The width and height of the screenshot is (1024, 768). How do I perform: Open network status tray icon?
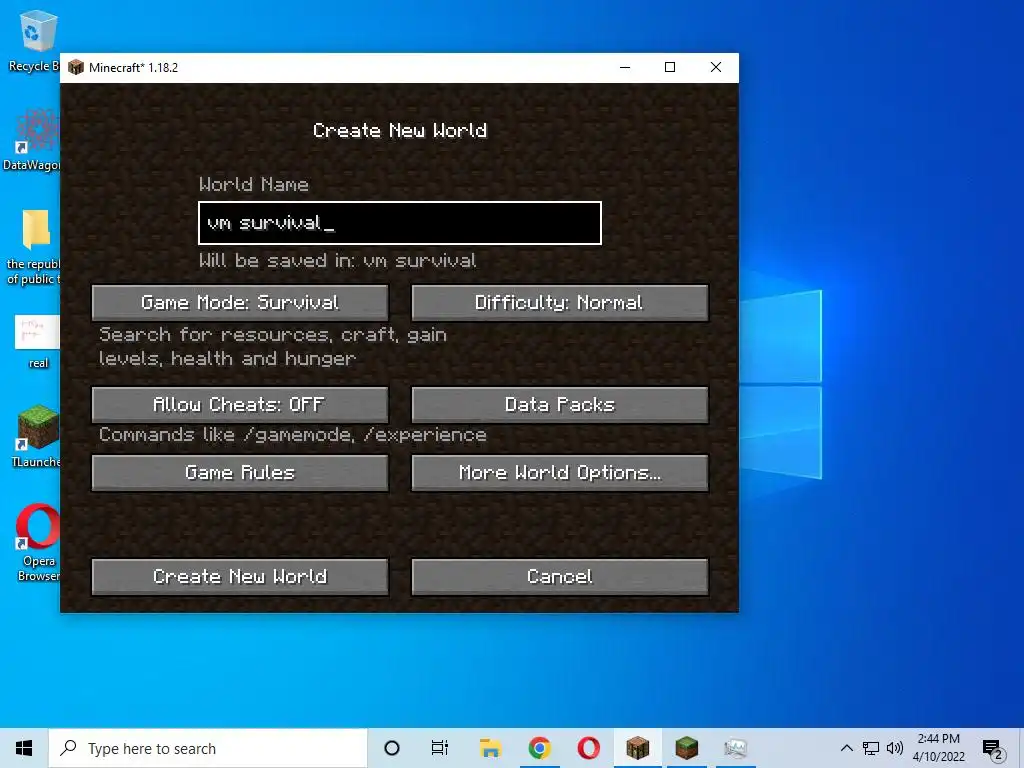coord(871,748)
